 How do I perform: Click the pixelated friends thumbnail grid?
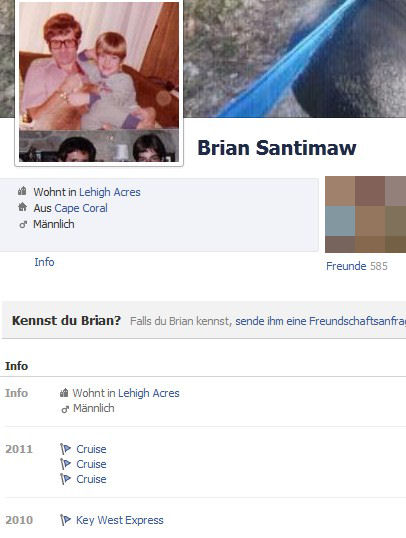pyautogui.click(x=366, y=214)
